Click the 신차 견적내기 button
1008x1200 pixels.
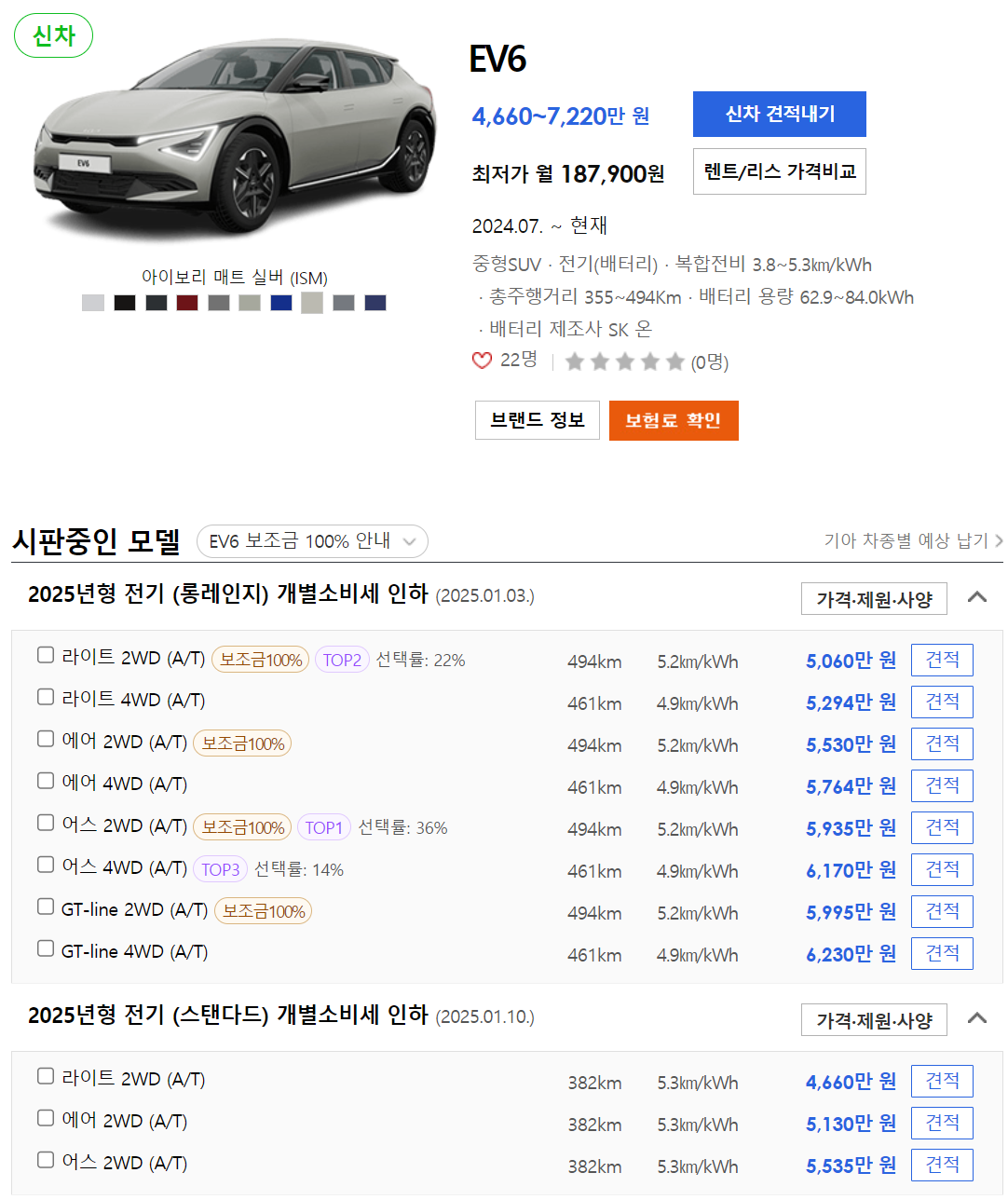[x=780, y=114]
